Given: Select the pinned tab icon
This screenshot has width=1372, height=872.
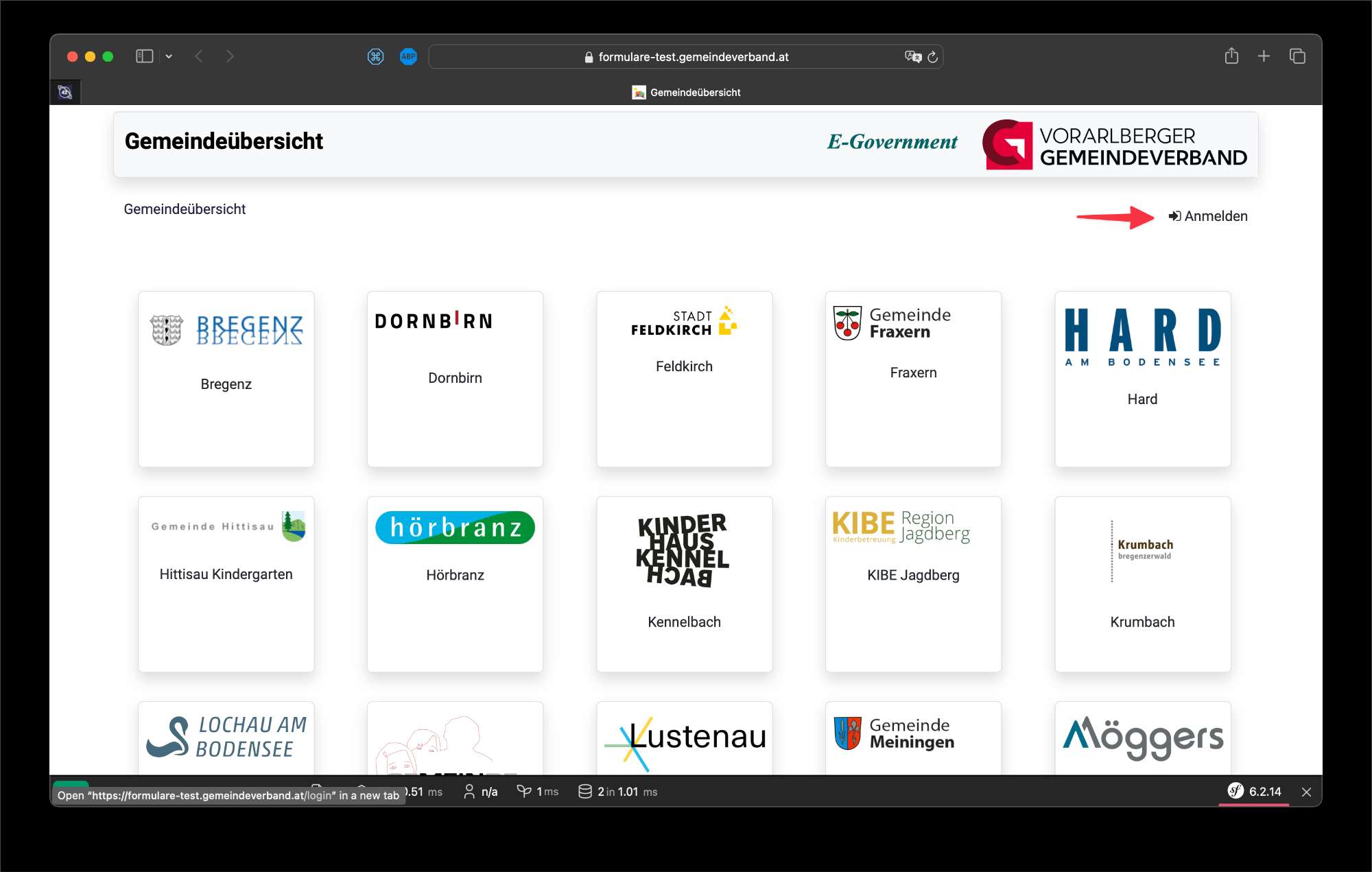Looking at the screenshot, I should click(x=65, y=92).
